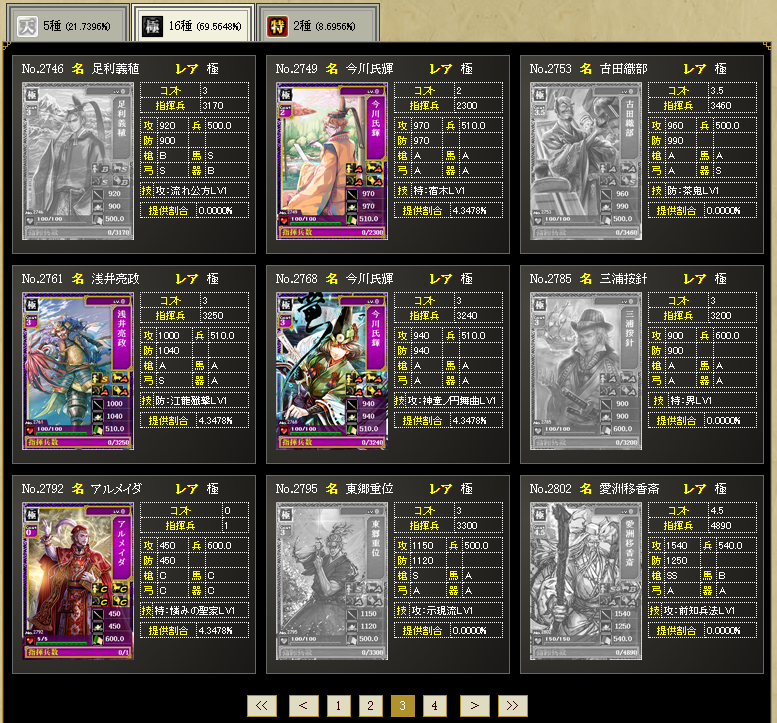Go to page 1

[338, 706]
